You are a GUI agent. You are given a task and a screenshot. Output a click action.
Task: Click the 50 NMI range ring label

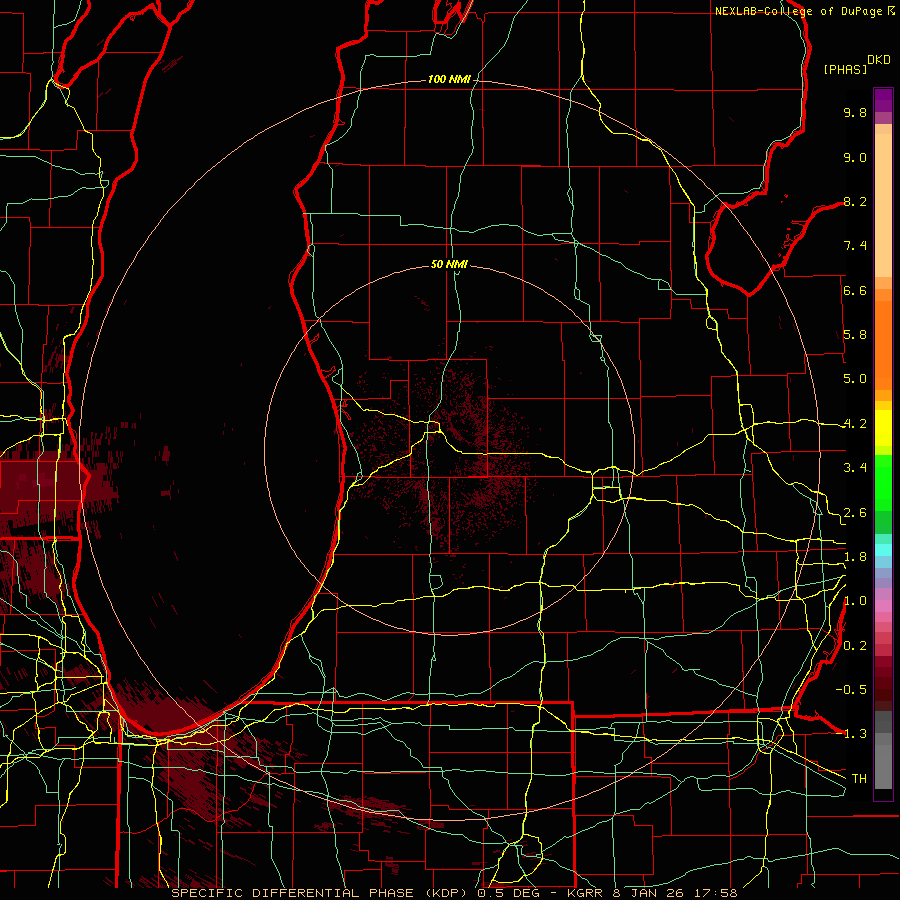449,265
